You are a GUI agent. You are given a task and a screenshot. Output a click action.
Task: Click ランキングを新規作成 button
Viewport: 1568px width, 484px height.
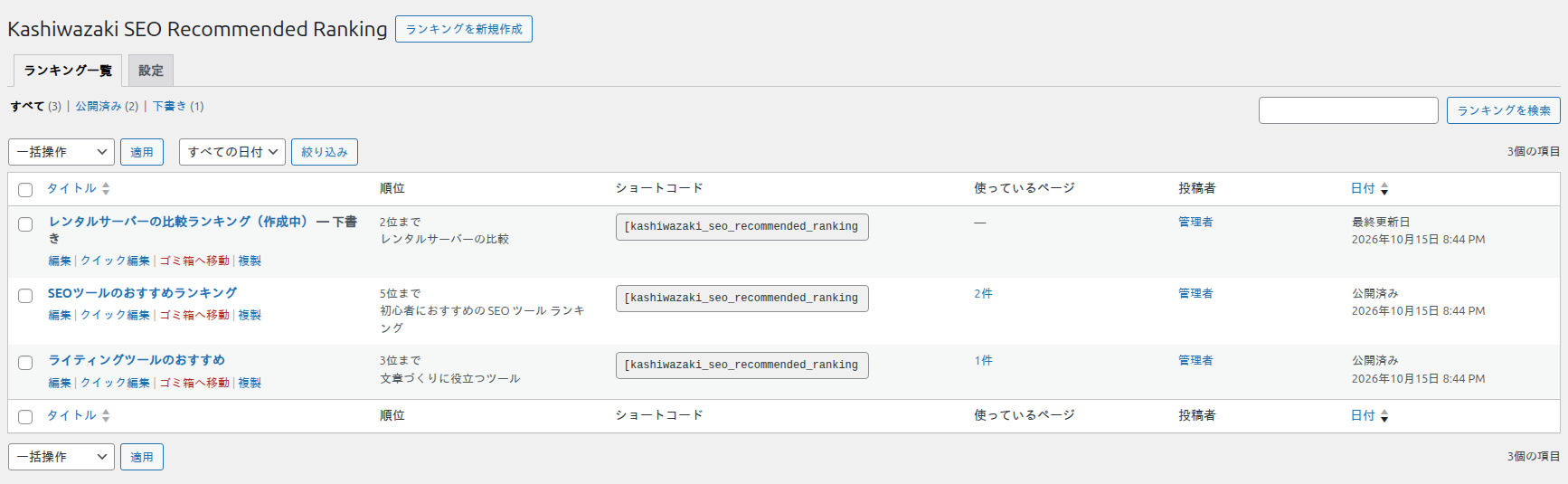point(464,29)
